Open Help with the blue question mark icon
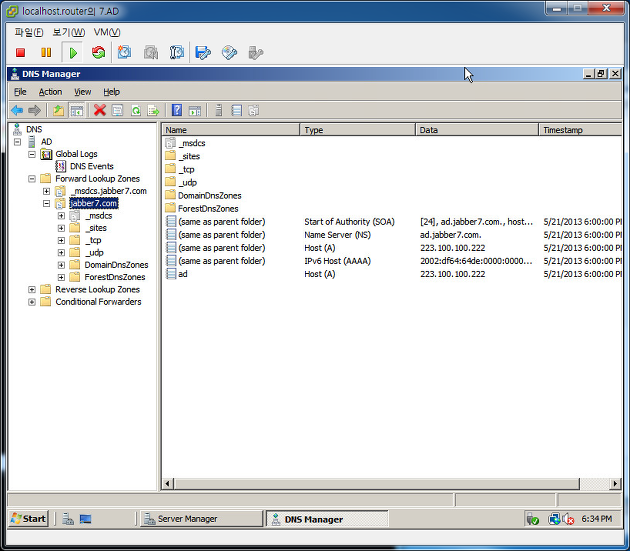Screen dimensions: 630x551 point(177,110)
